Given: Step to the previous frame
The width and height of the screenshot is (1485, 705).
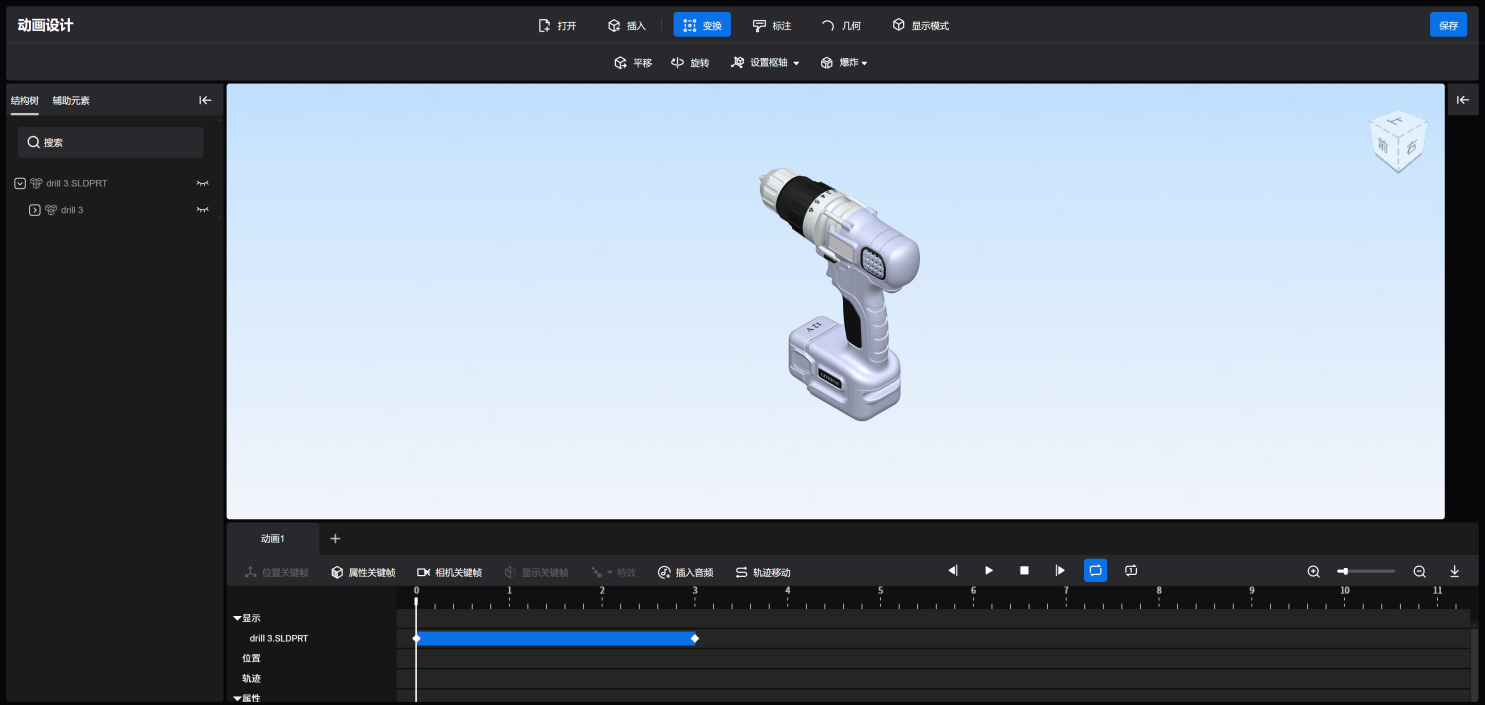Looking at the screenshot, I should pos(953,570).
